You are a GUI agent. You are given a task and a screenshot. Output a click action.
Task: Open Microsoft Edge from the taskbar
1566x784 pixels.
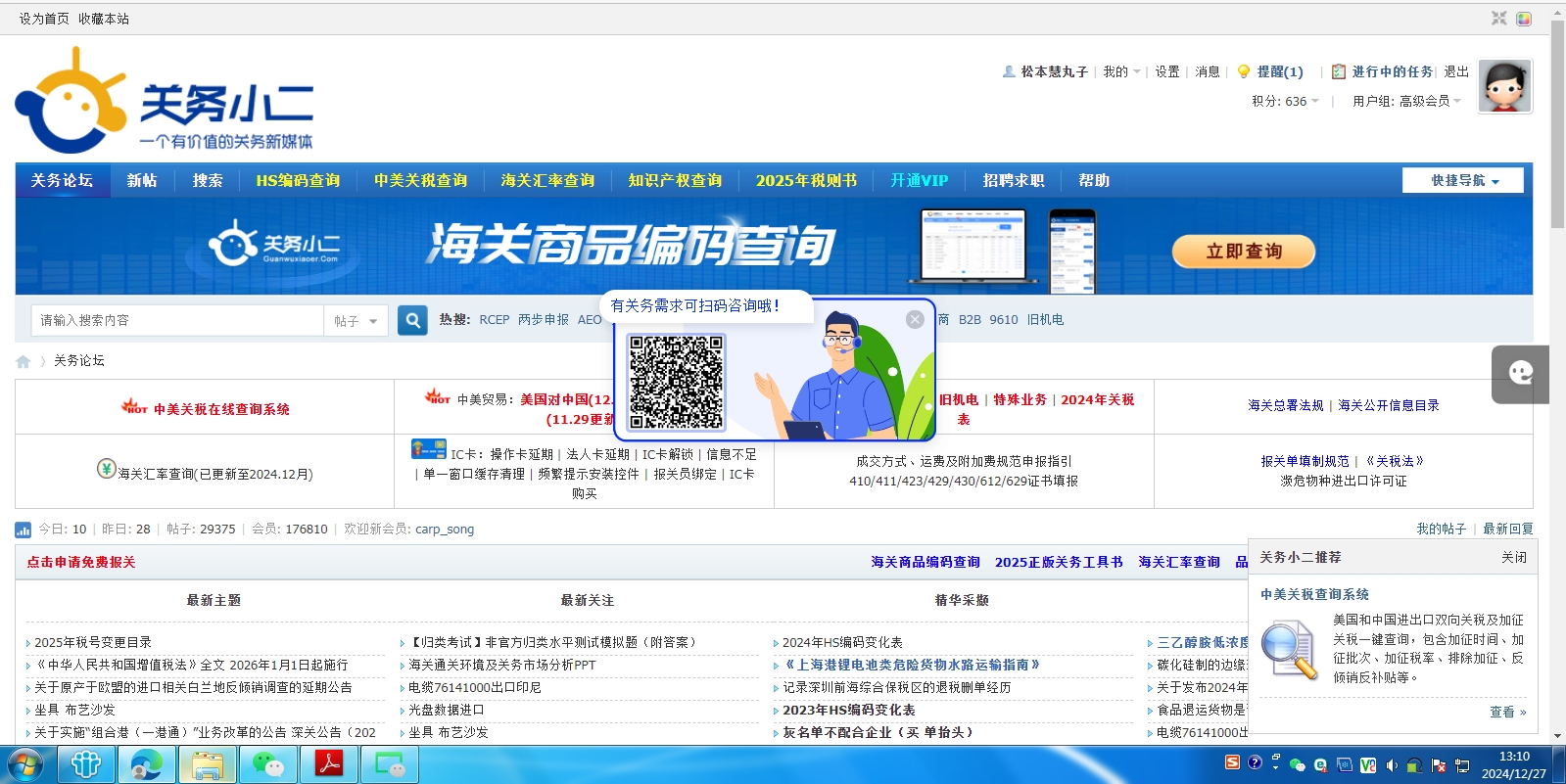coord(147,764)
